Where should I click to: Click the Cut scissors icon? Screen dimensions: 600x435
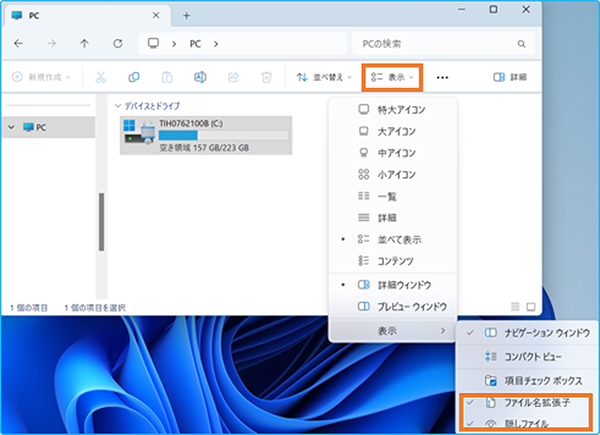(x=100, y=77)
